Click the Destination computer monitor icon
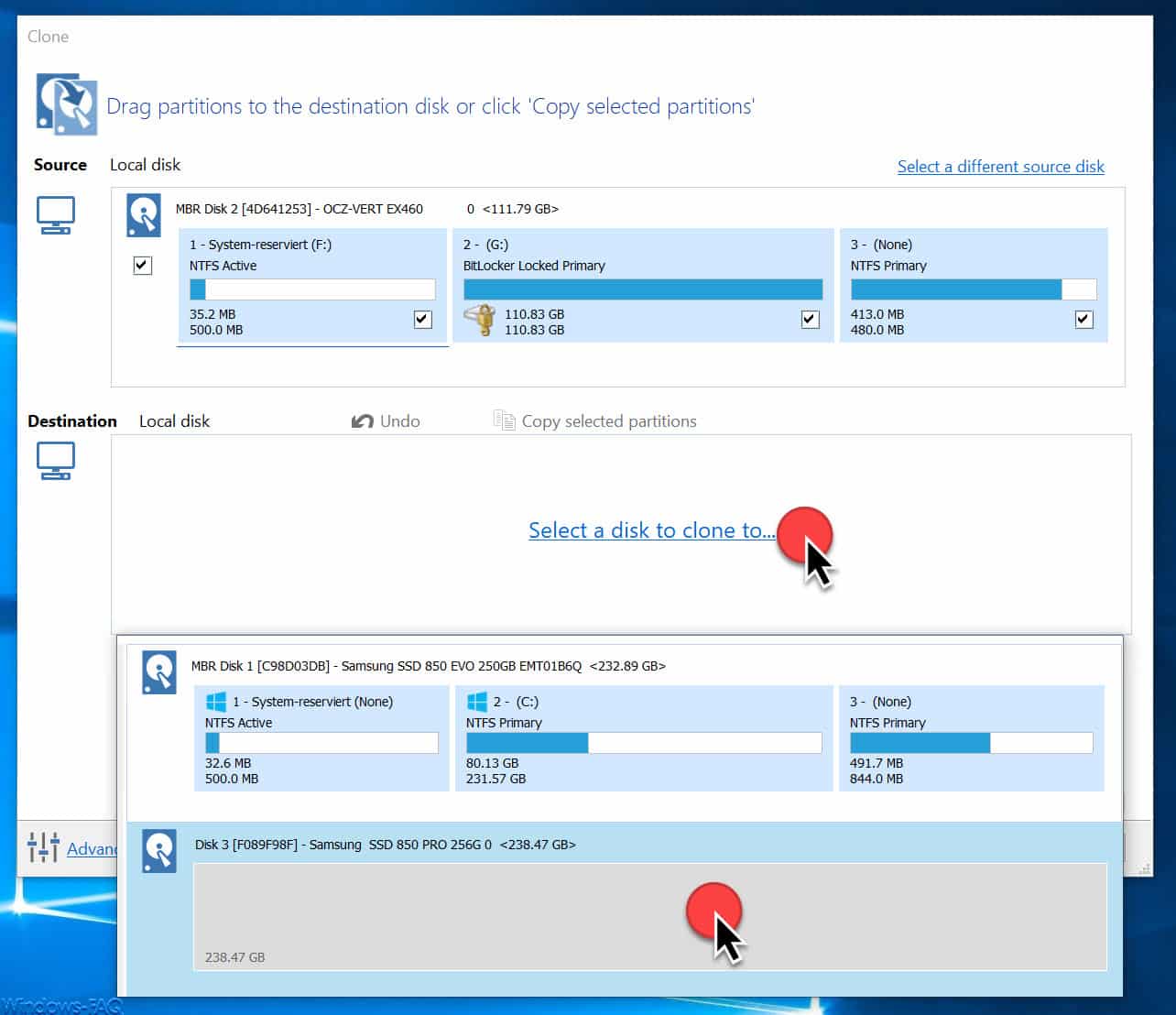 (55, 461)
